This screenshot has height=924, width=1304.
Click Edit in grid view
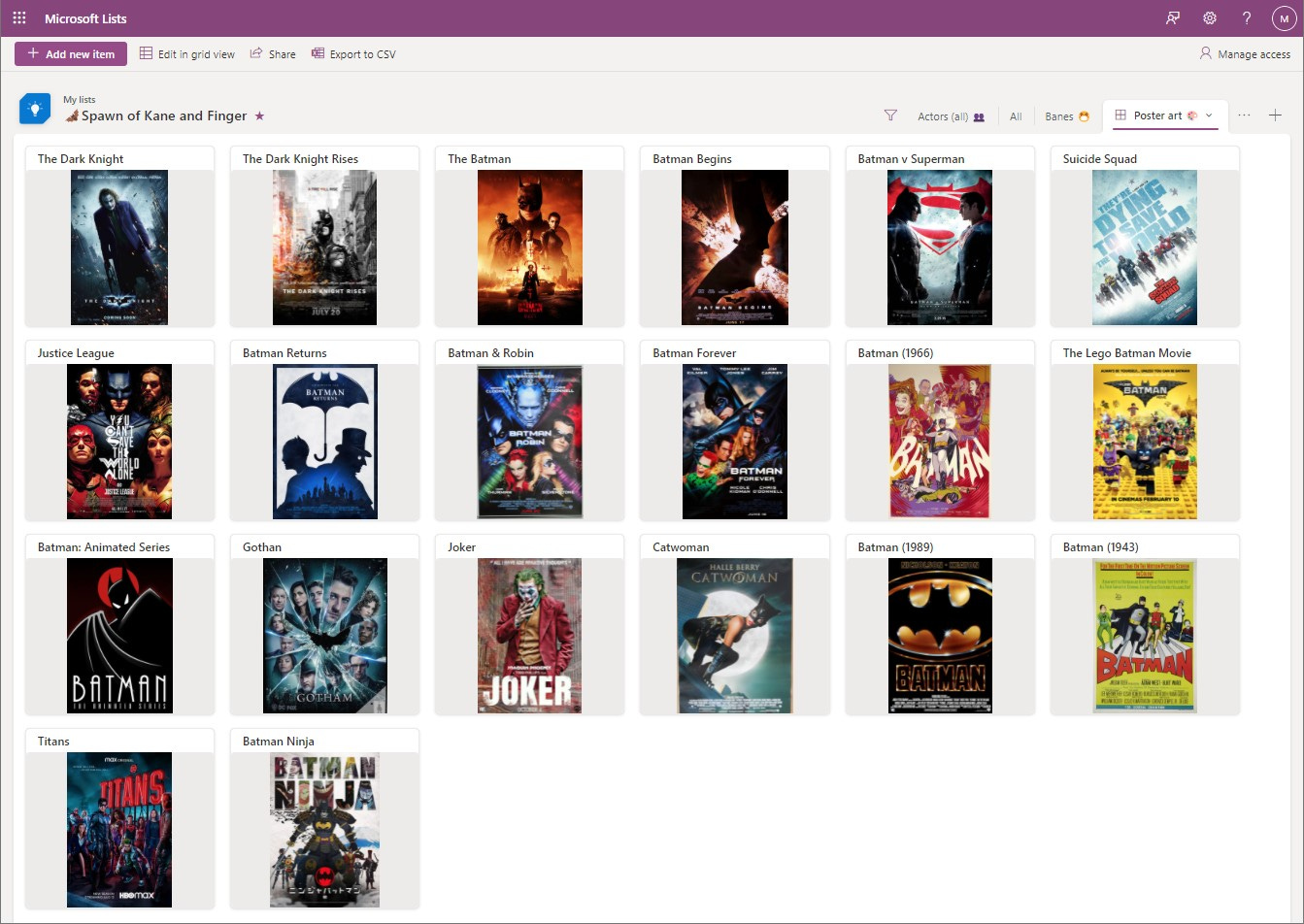[x=187, y=54]
